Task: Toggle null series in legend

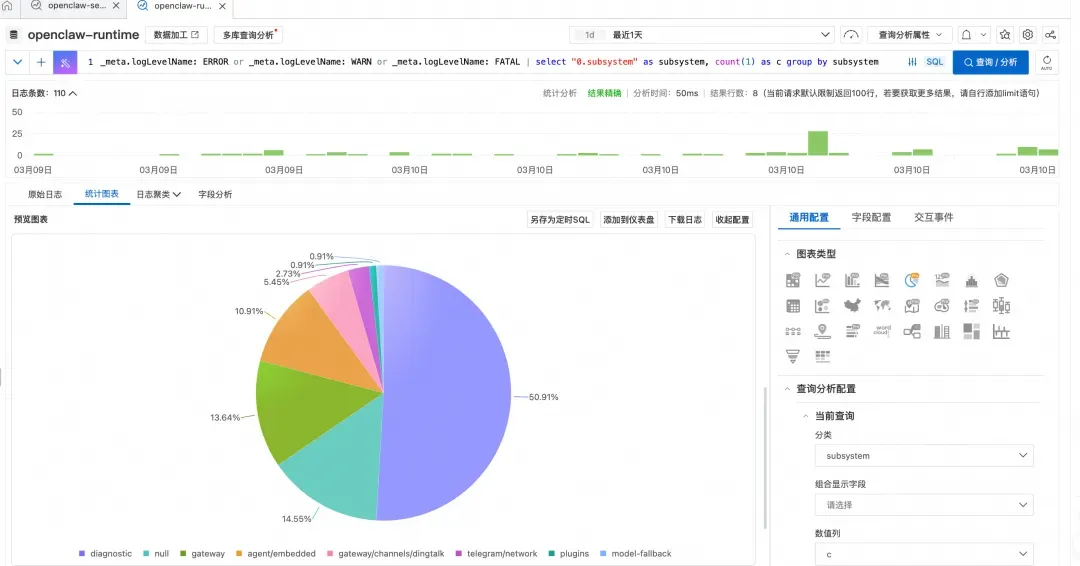Action: click(156, 554)
